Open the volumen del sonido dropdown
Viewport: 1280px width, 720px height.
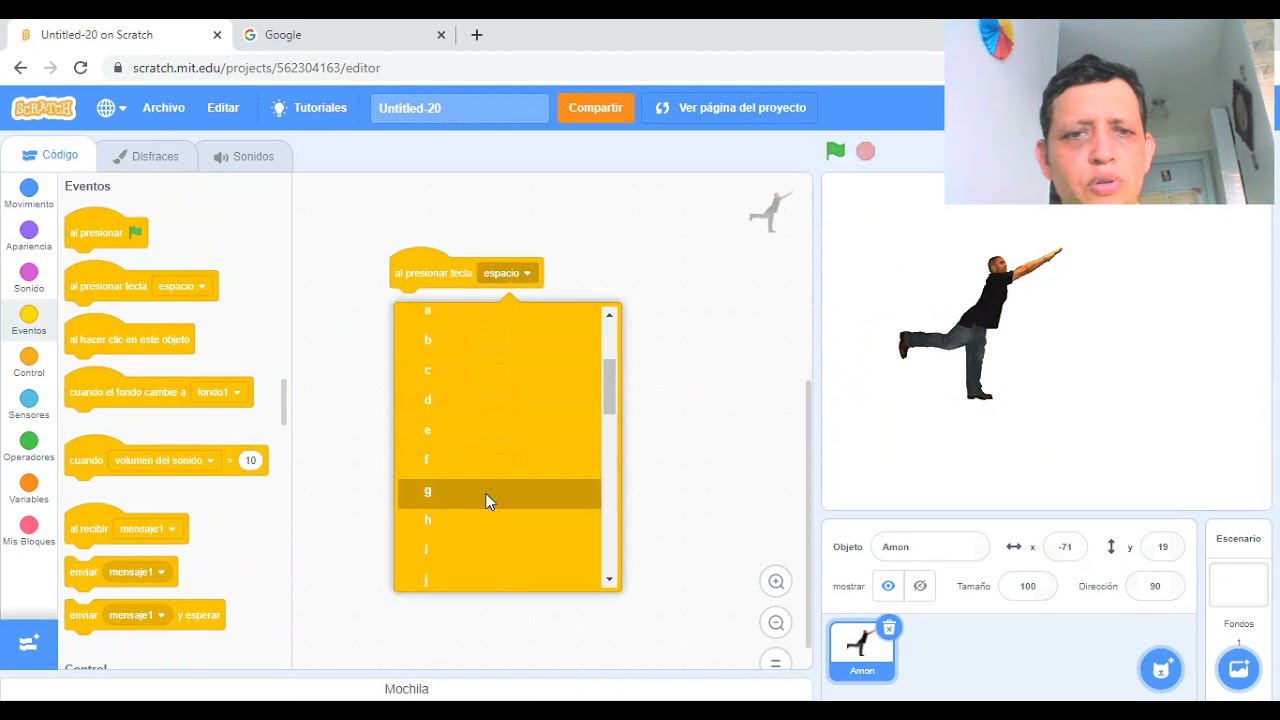[x=165, y=460]
